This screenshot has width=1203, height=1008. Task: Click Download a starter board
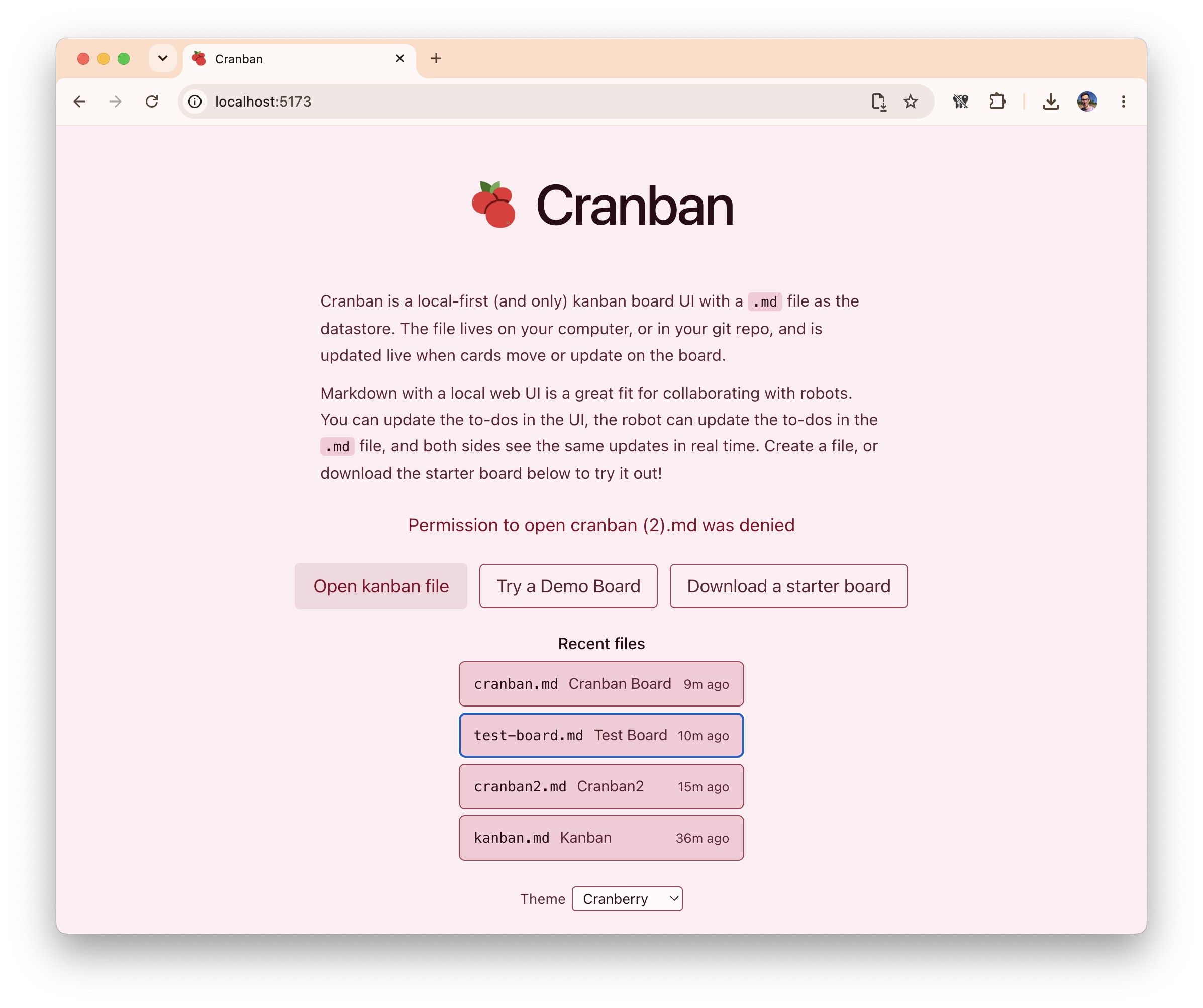click(x=788, y=586)
